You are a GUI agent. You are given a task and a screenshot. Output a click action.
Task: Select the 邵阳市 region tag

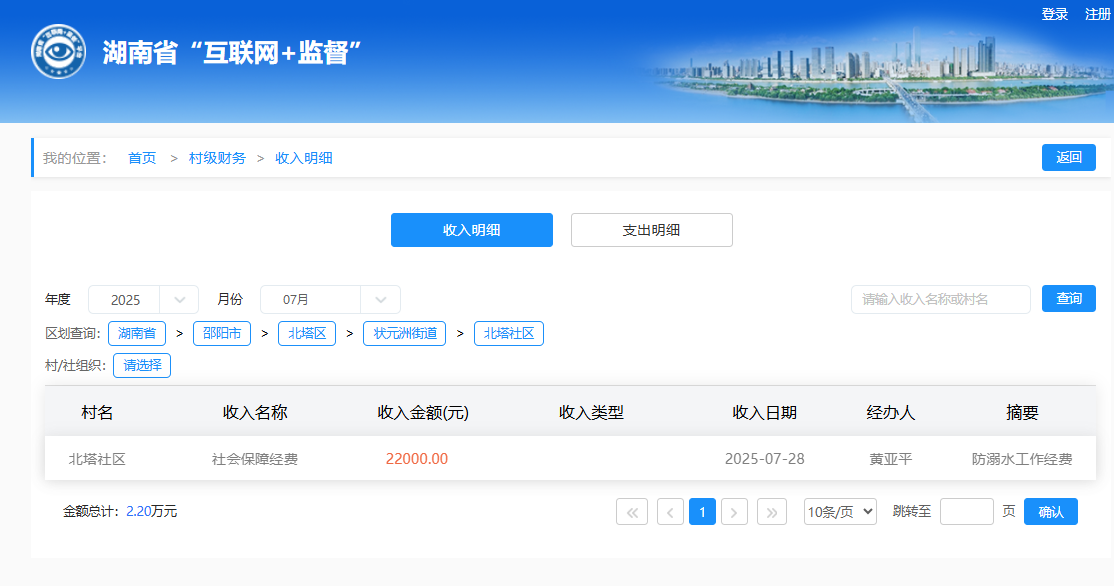[221, 334]
